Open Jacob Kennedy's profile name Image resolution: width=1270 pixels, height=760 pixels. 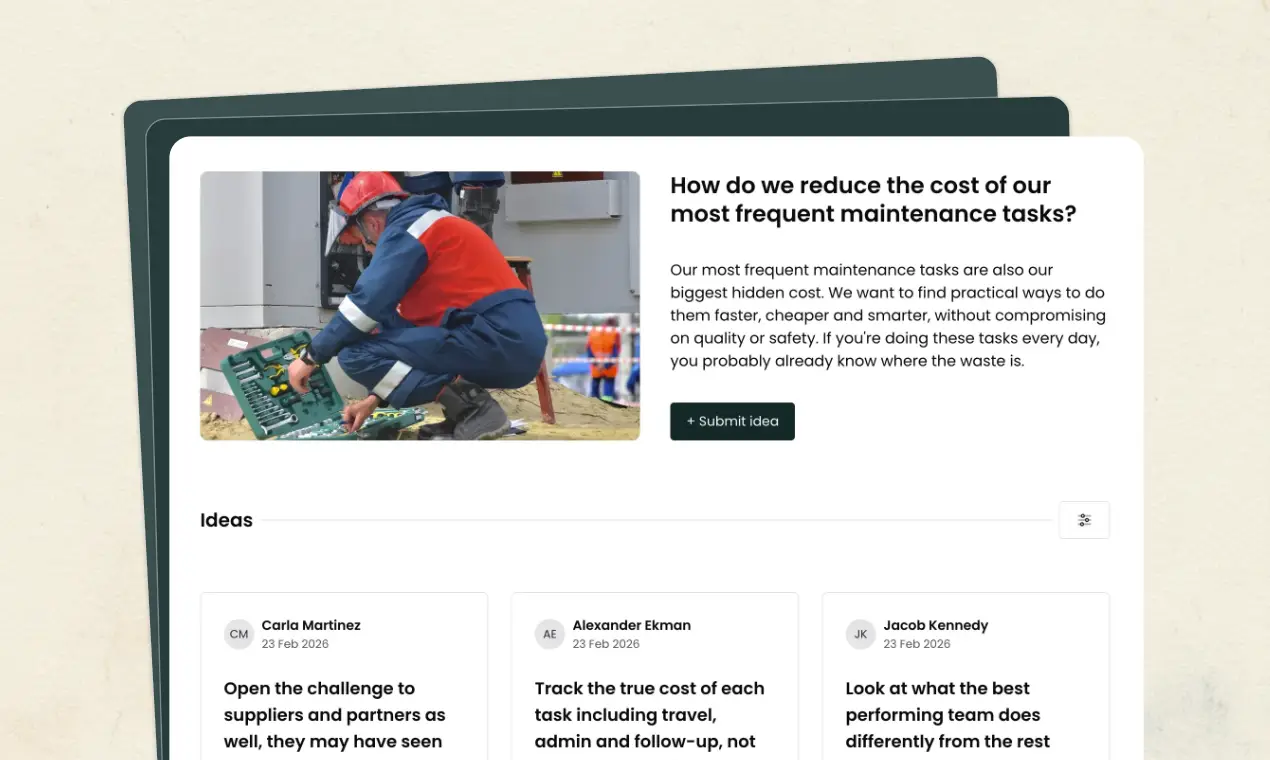(935, 625)
